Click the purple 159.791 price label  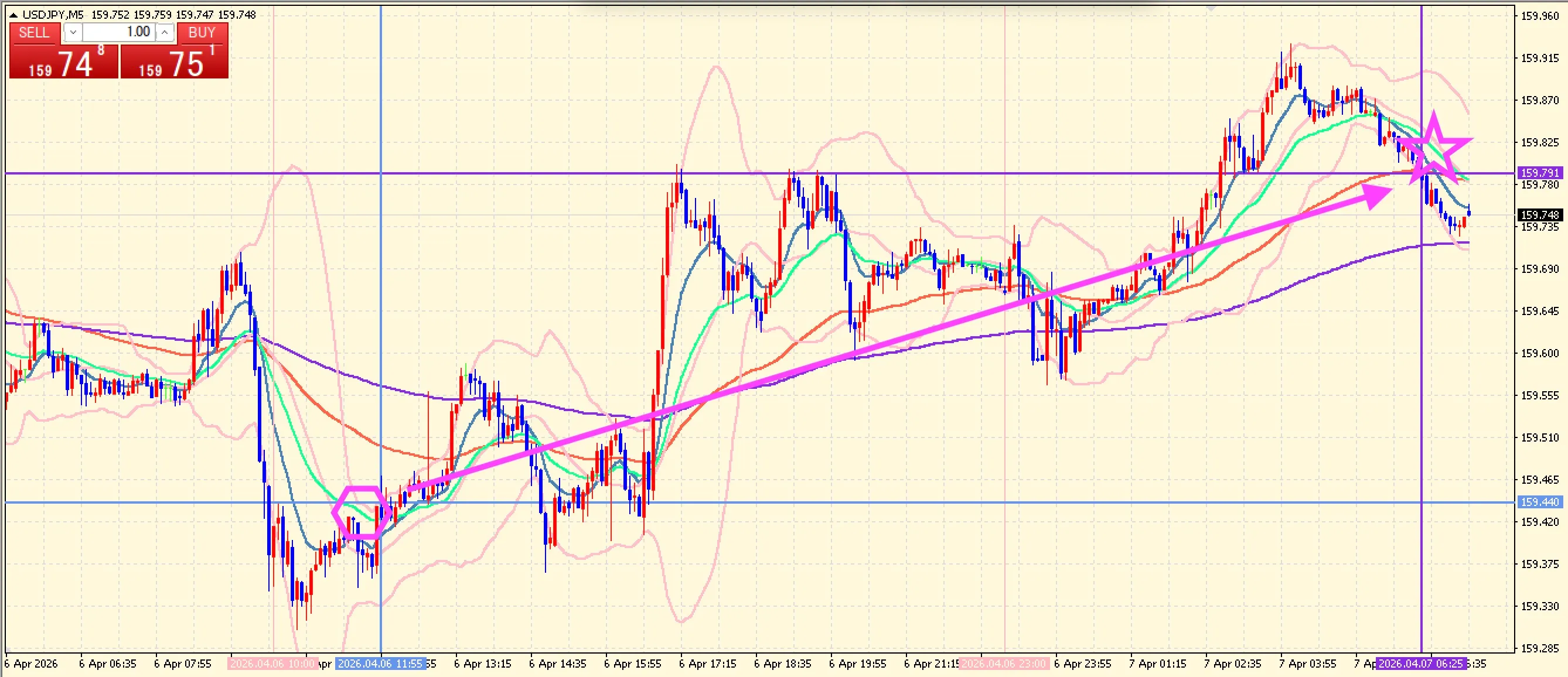tap(1539, 173)
